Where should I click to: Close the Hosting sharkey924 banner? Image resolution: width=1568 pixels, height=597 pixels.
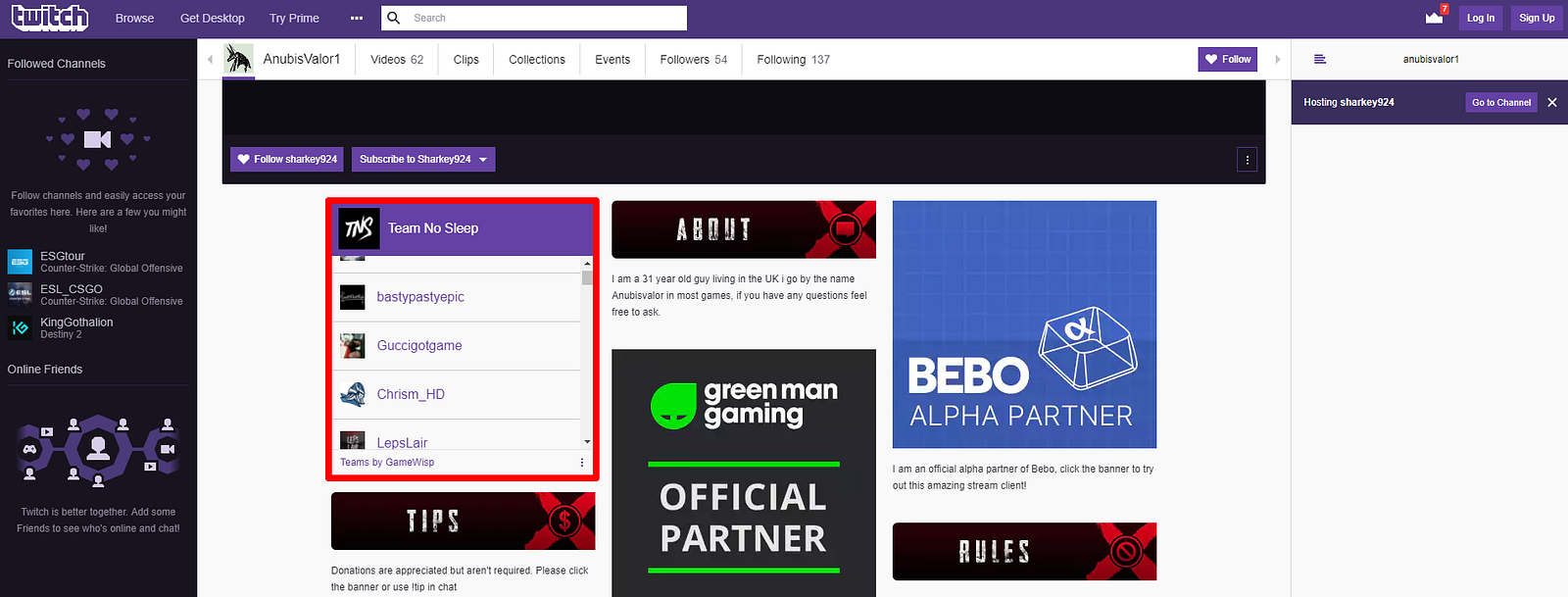(x=1552, y=102)
